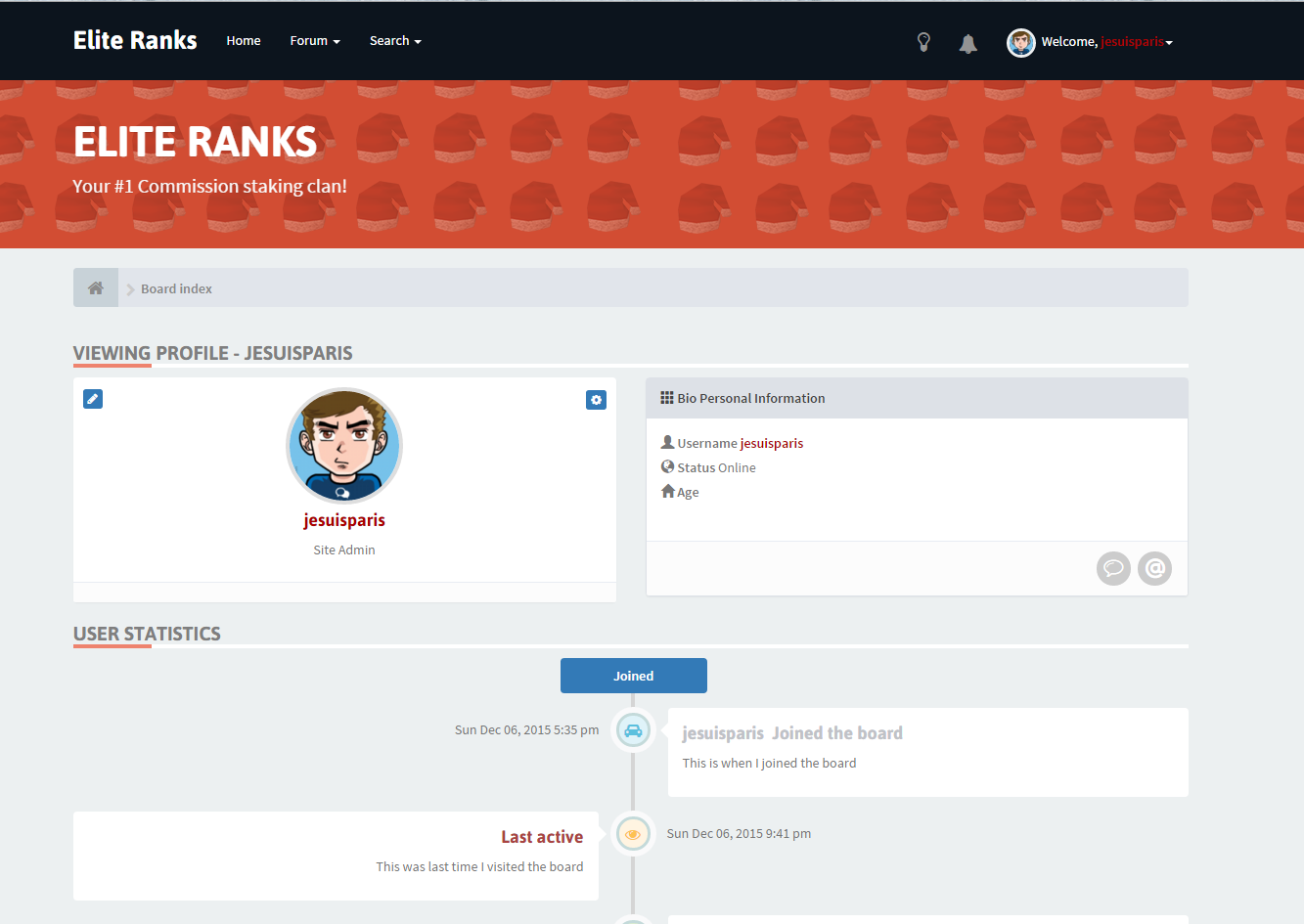Expand the Forum menu
Viewport: 1304px width, 924px height.
click(315, 41)
